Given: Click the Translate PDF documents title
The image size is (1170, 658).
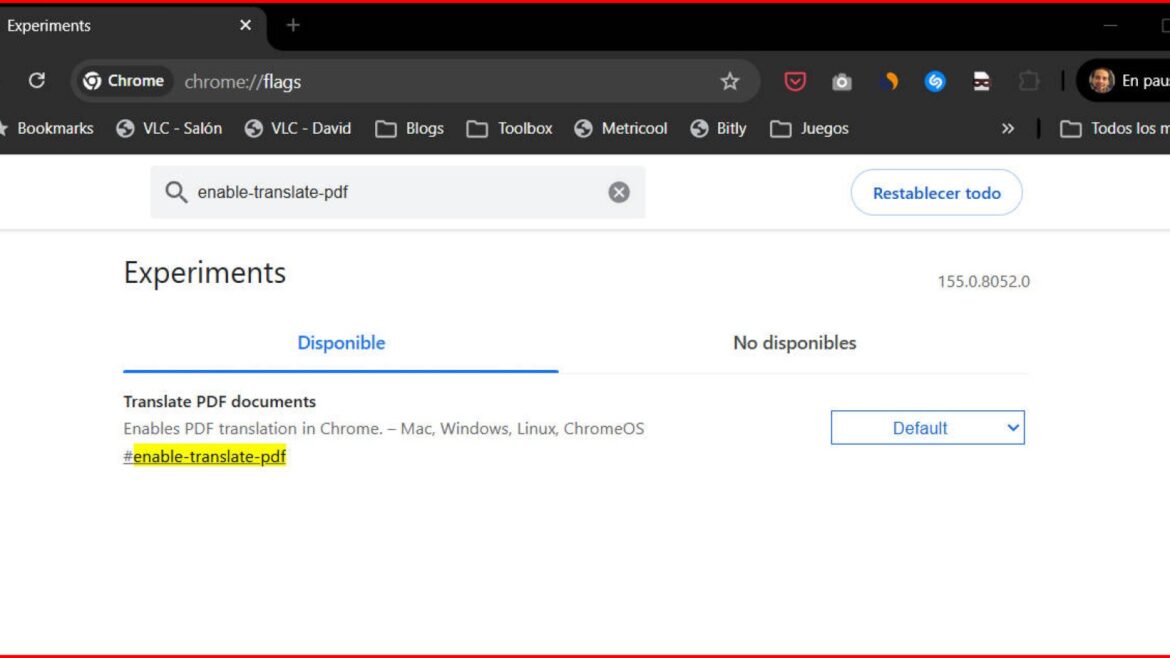Looking at the screenshot, I should pyautogui.click(x=219, y=401).
